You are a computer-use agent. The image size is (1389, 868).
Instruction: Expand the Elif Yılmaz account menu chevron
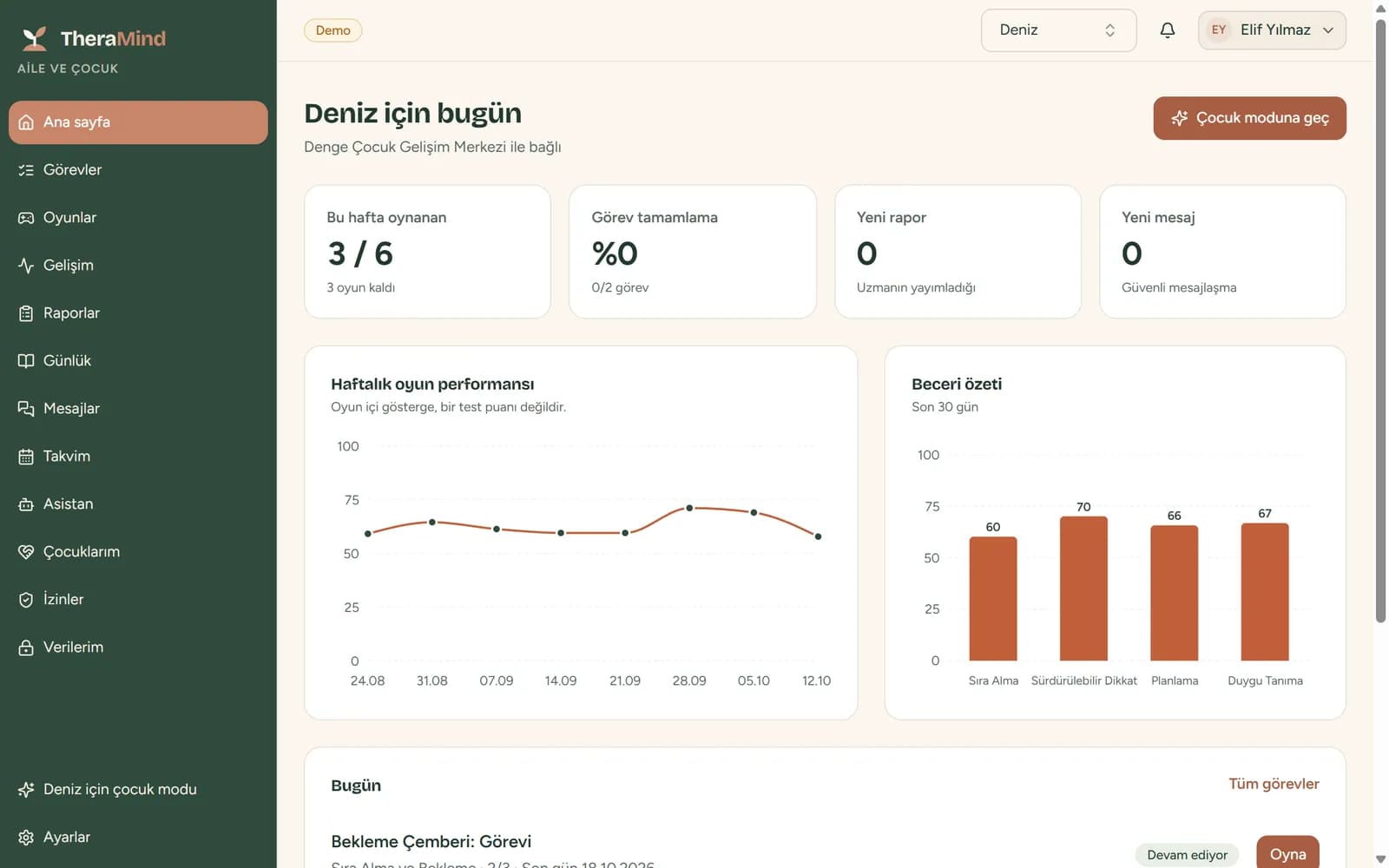pos(1328,30)
